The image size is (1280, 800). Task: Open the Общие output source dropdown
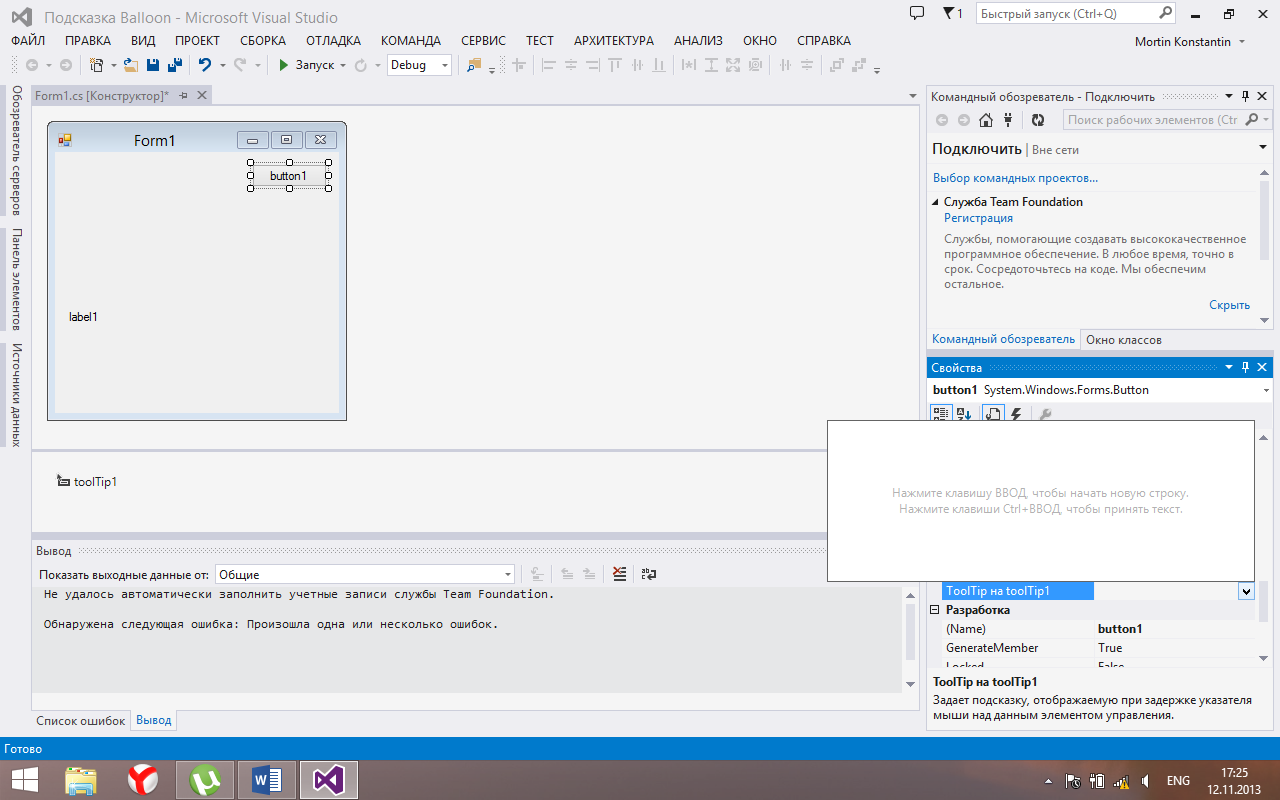tap(508, 574)
